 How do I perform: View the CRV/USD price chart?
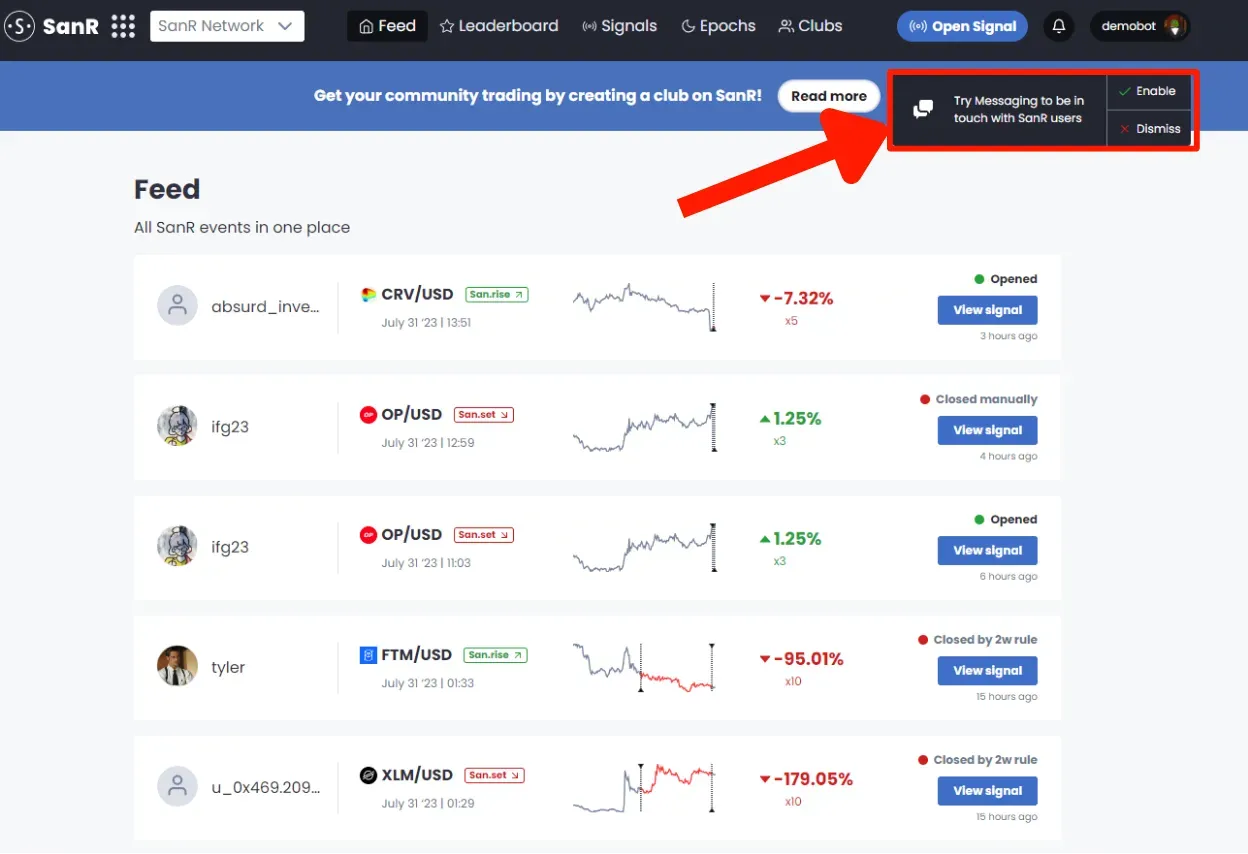645,306
